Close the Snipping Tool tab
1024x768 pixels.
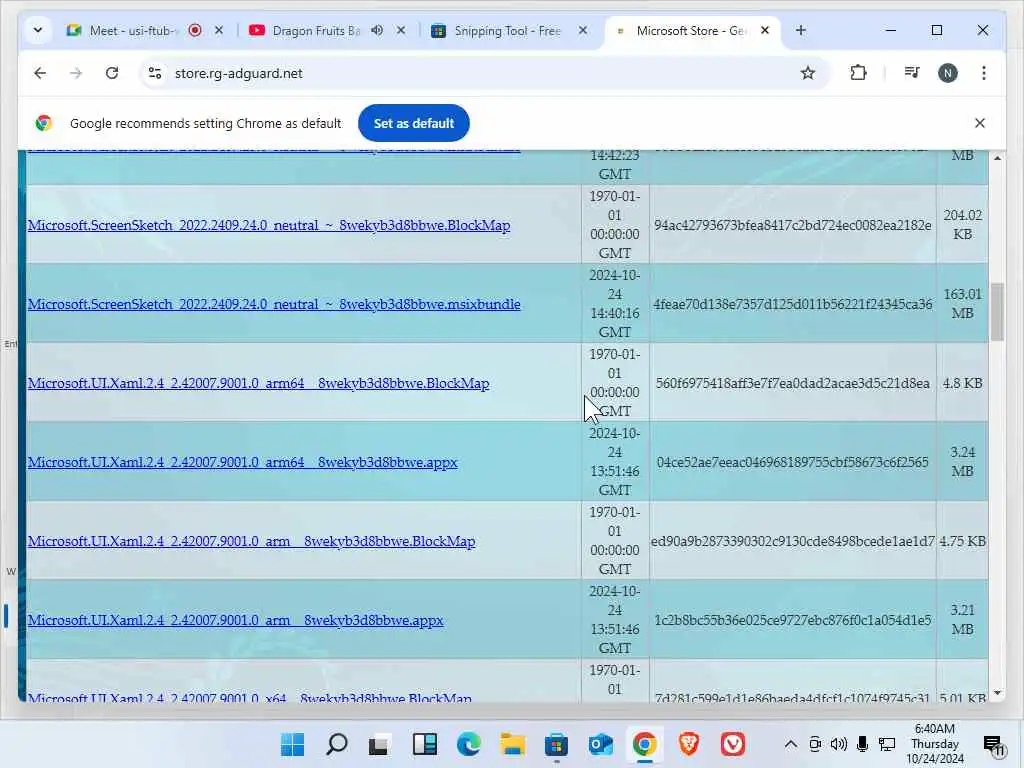(x=583, y=30)
